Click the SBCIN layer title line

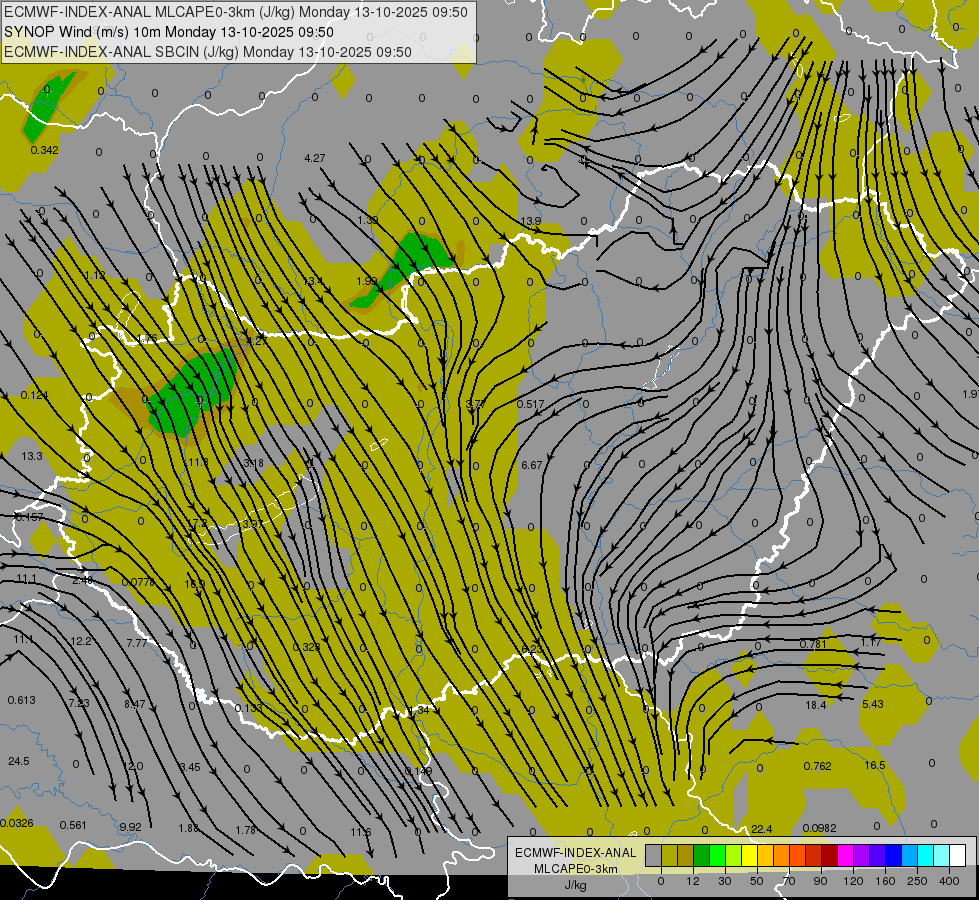coord(208,52)
